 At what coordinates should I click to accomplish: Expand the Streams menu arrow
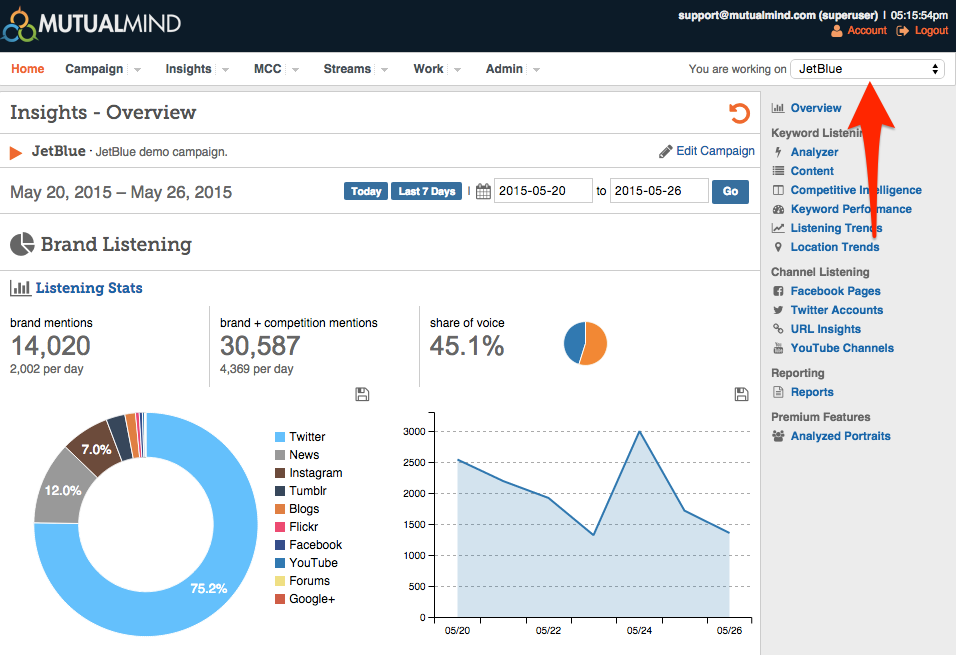tap(384, 70)
